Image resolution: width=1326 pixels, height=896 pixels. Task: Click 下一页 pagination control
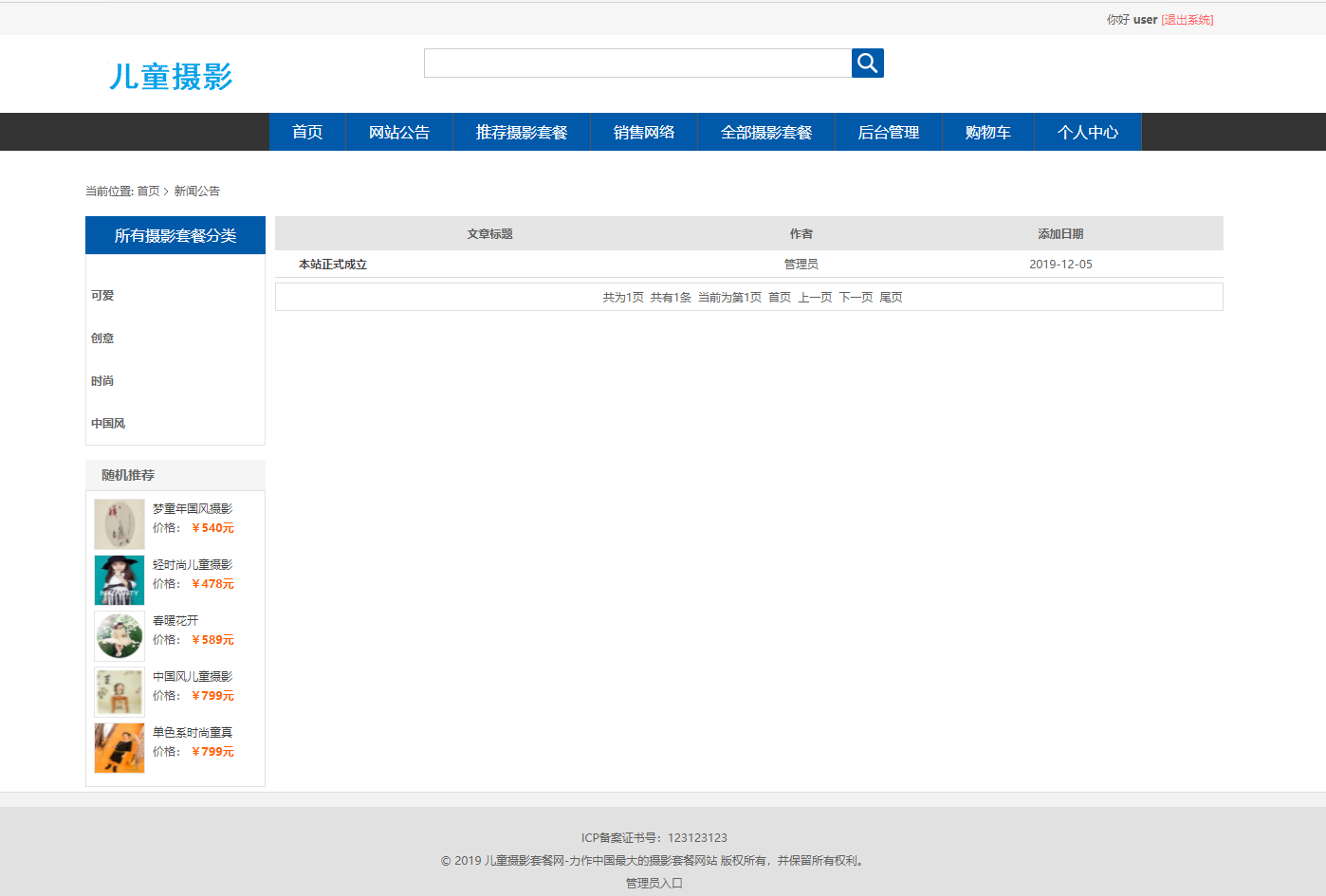pyautogui.click(x=856, y=296)
